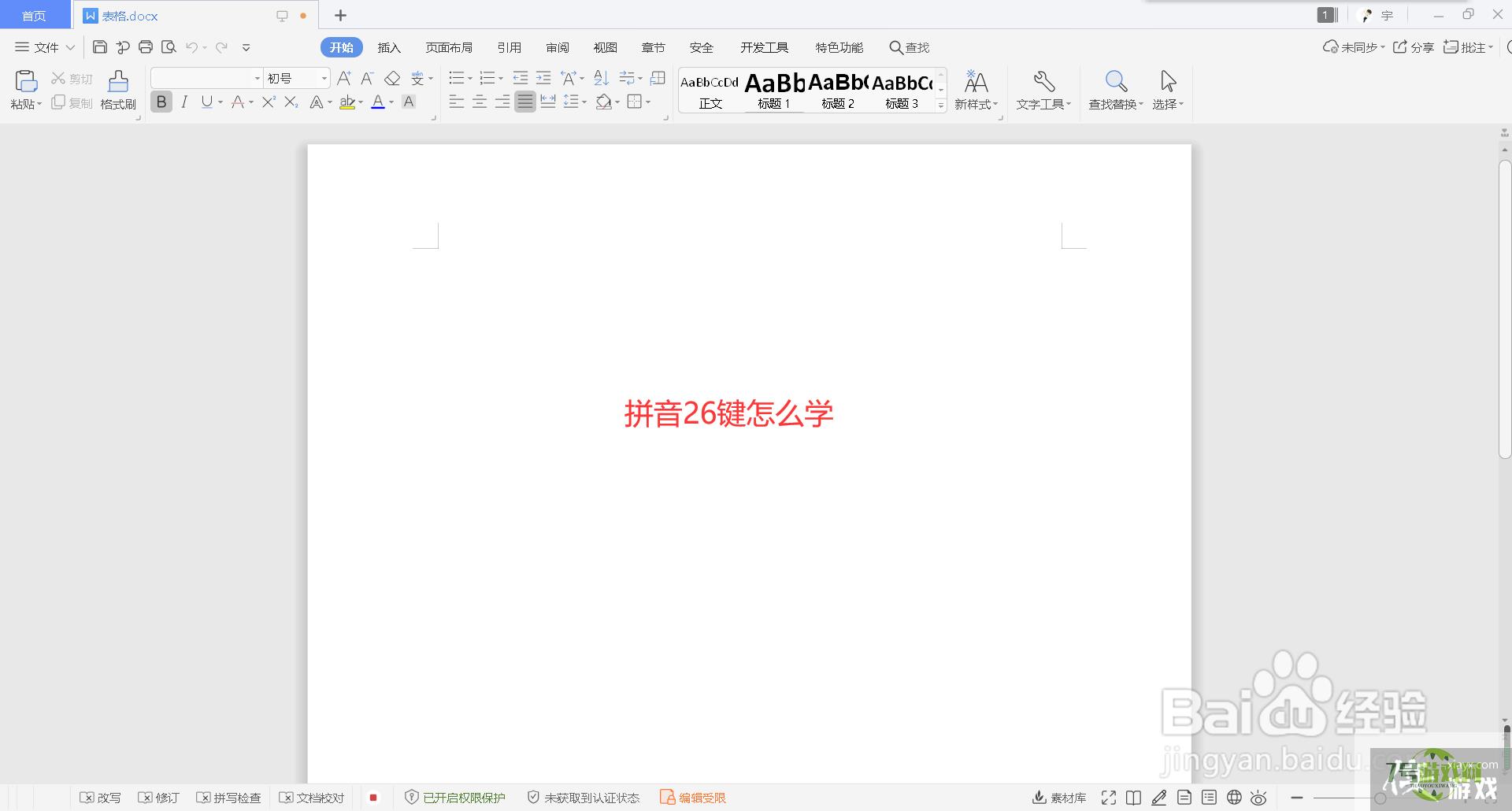
Task: Click the Paste clipboard icon
Action: 26,81
